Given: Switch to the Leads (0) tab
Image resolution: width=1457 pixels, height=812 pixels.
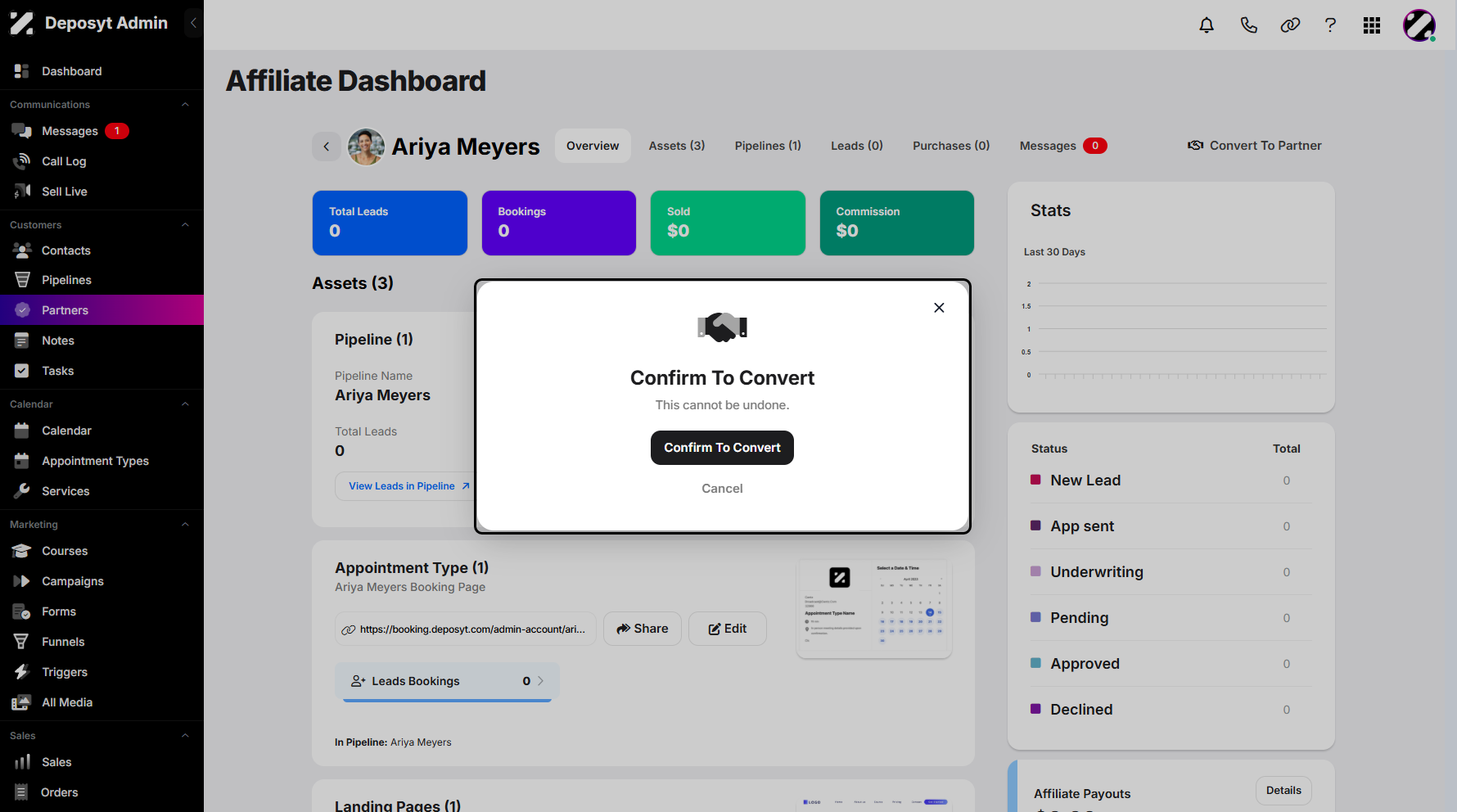Looking at the screenshot, I should pyautogui.click(x=857, y=146).
